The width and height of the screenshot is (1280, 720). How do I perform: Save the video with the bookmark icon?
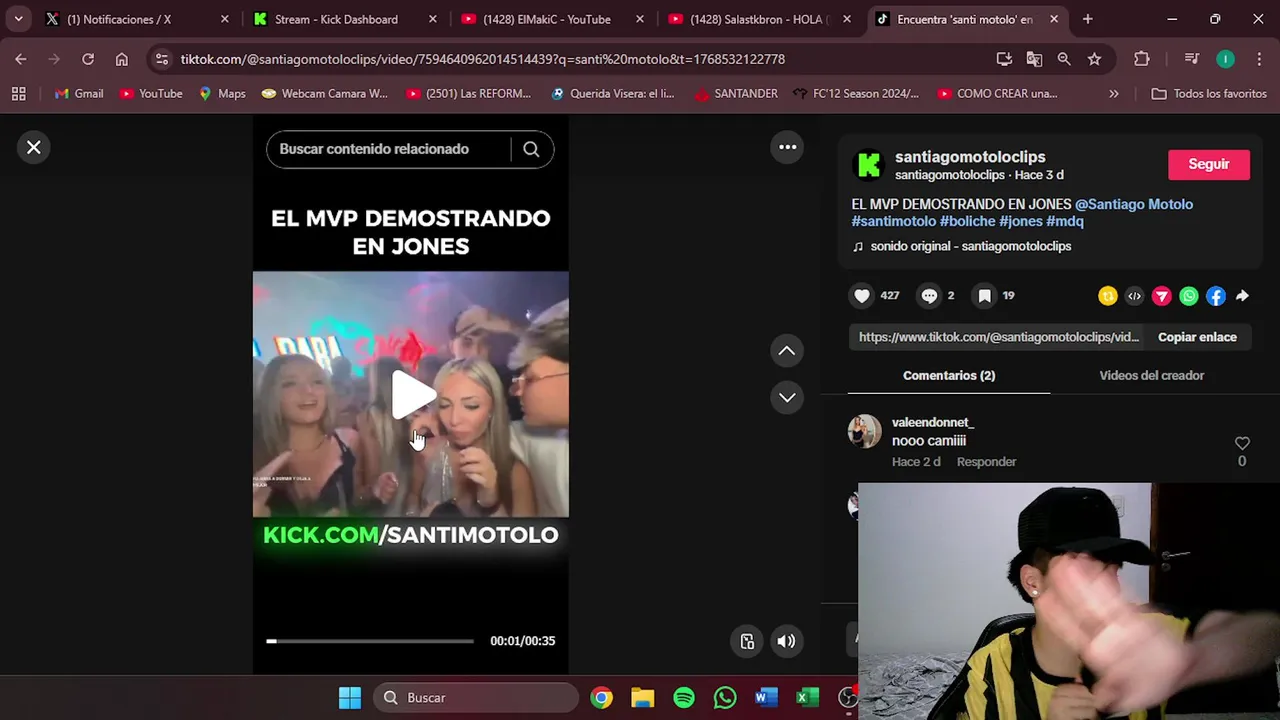[x=985, y=296]
